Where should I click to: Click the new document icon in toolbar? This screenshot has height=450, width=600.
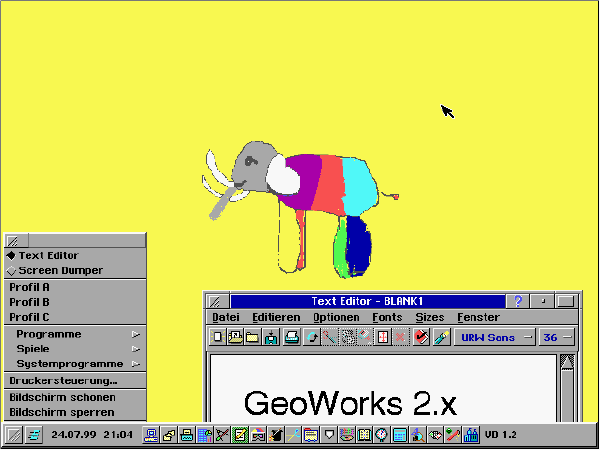tap(217, 337)
